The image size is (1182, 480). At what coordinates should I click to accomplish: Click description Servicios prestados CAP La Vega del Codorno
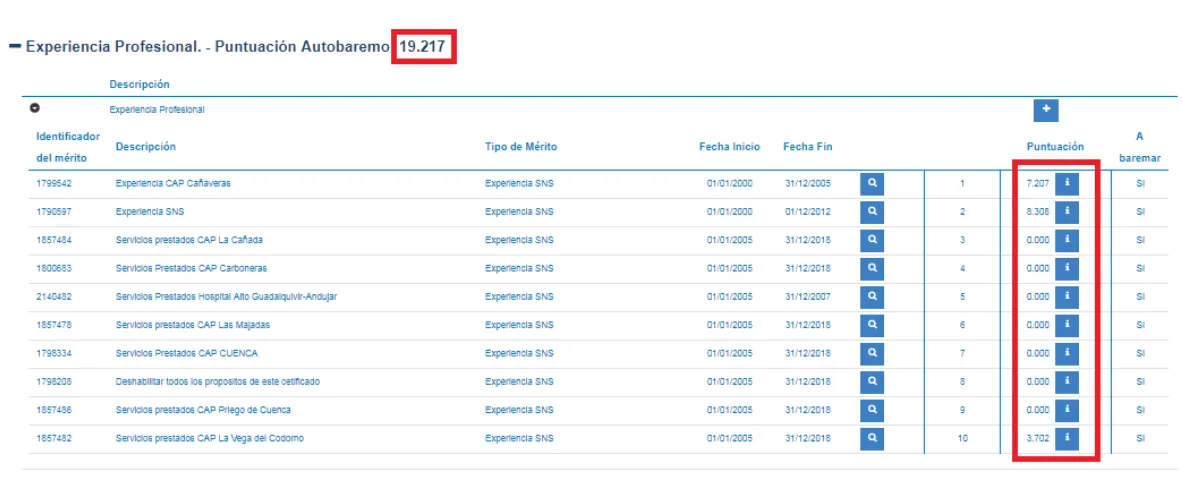[x=210, y=438]
